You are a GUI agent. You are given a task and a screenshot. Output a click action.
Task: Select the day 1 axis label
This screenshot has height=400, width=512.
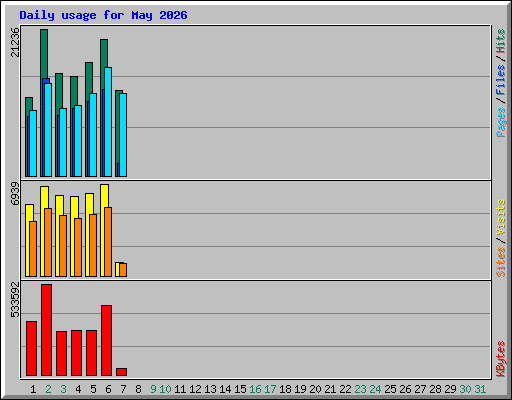click(x=33, y=389)
